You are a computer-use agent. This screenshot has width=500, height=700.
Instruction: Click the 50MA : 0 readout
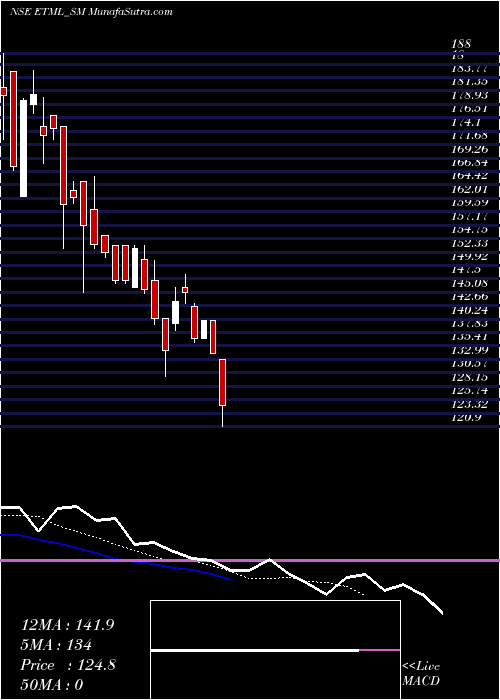coord(52,685)
